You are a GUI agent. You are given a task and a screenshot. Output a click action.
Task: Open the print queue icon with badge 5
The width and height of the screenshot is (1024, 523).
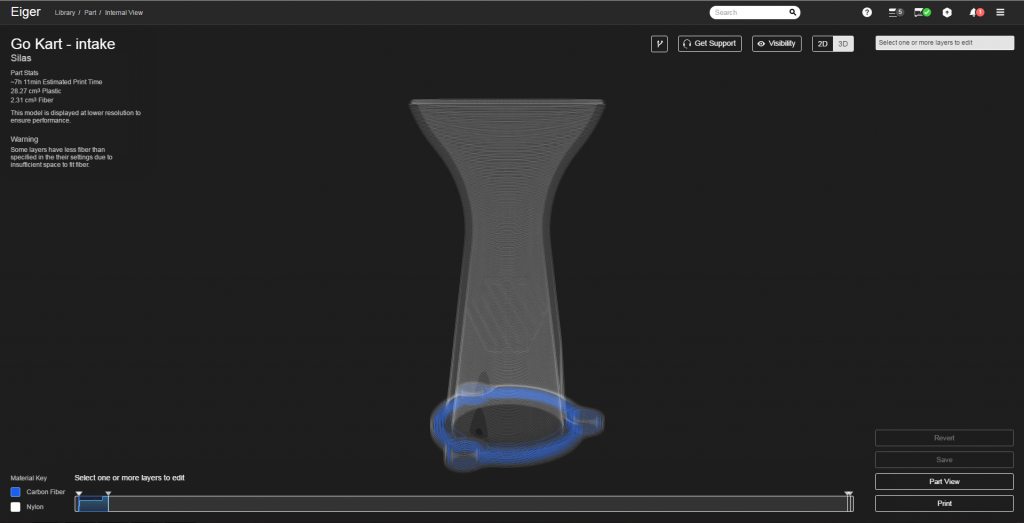(895, 12)
